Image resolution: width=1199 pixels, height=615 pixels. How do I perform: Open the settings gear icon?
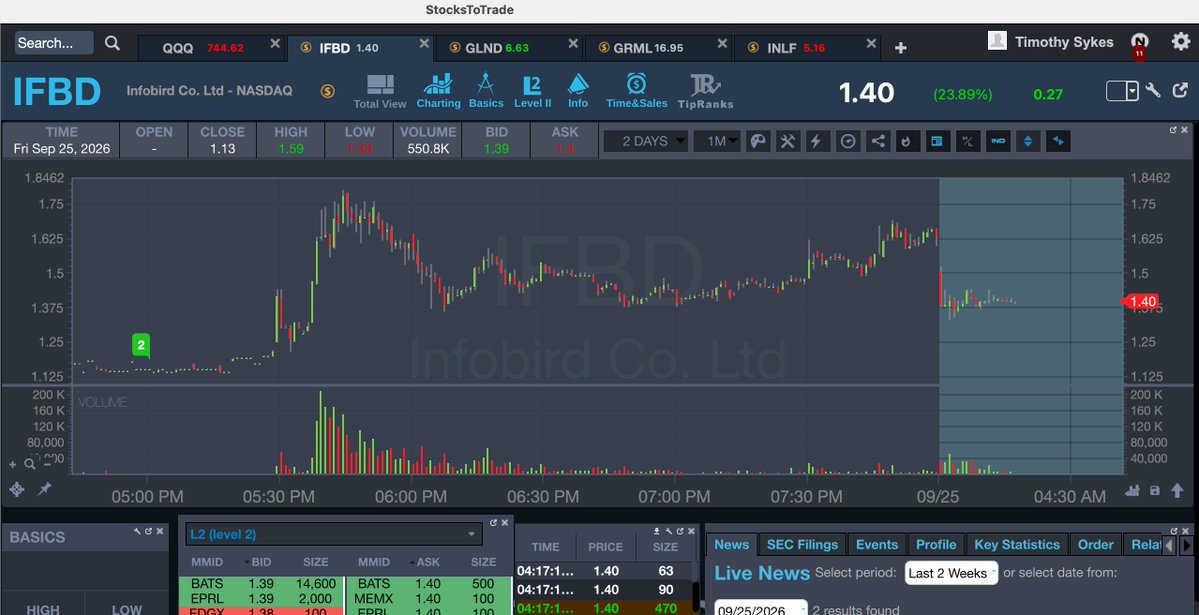[x=1181, y=42]
